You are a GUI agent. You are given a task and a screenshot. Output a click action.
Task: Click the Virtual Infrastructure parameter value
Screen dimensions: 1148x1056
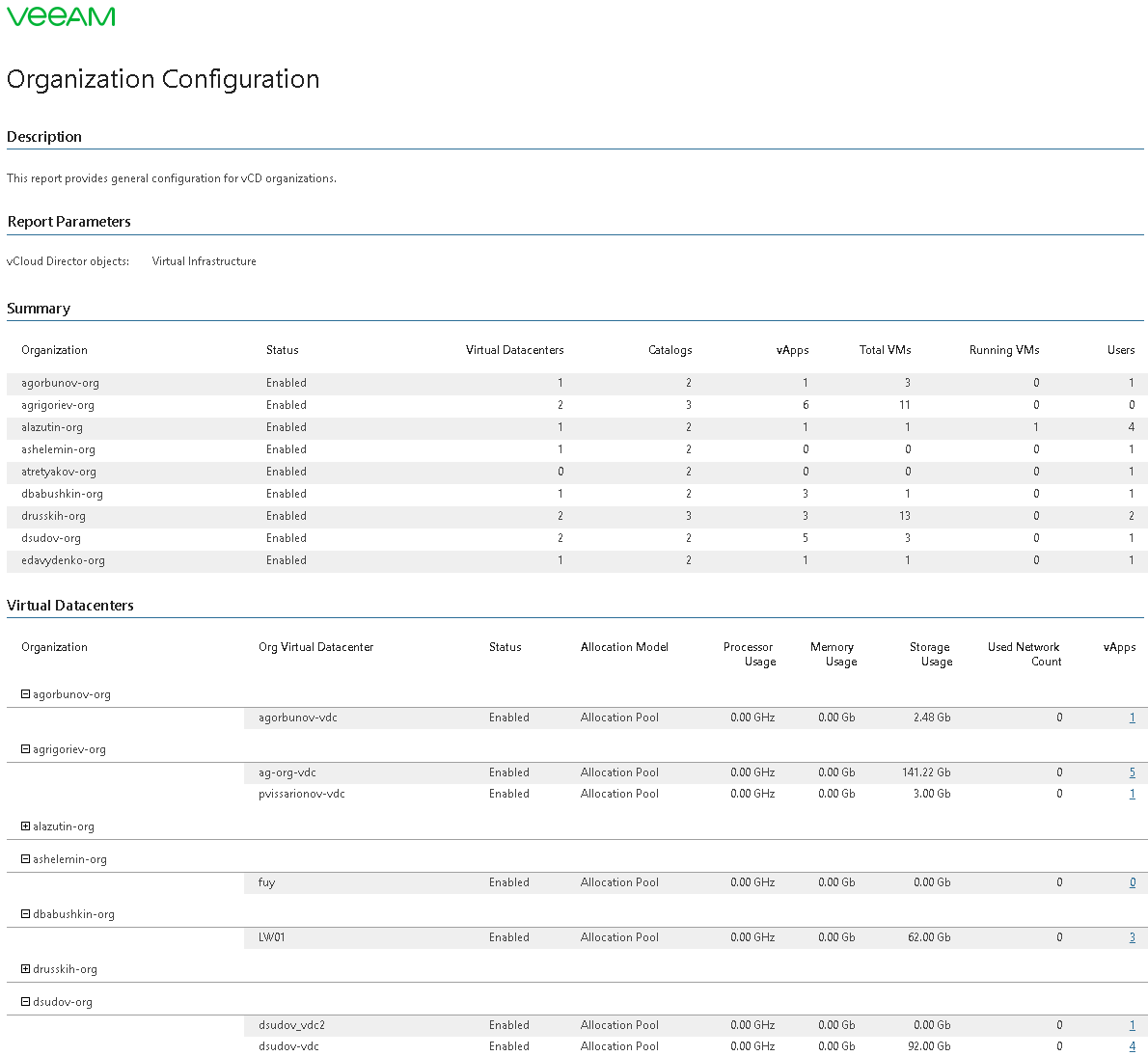coord(205,261)
